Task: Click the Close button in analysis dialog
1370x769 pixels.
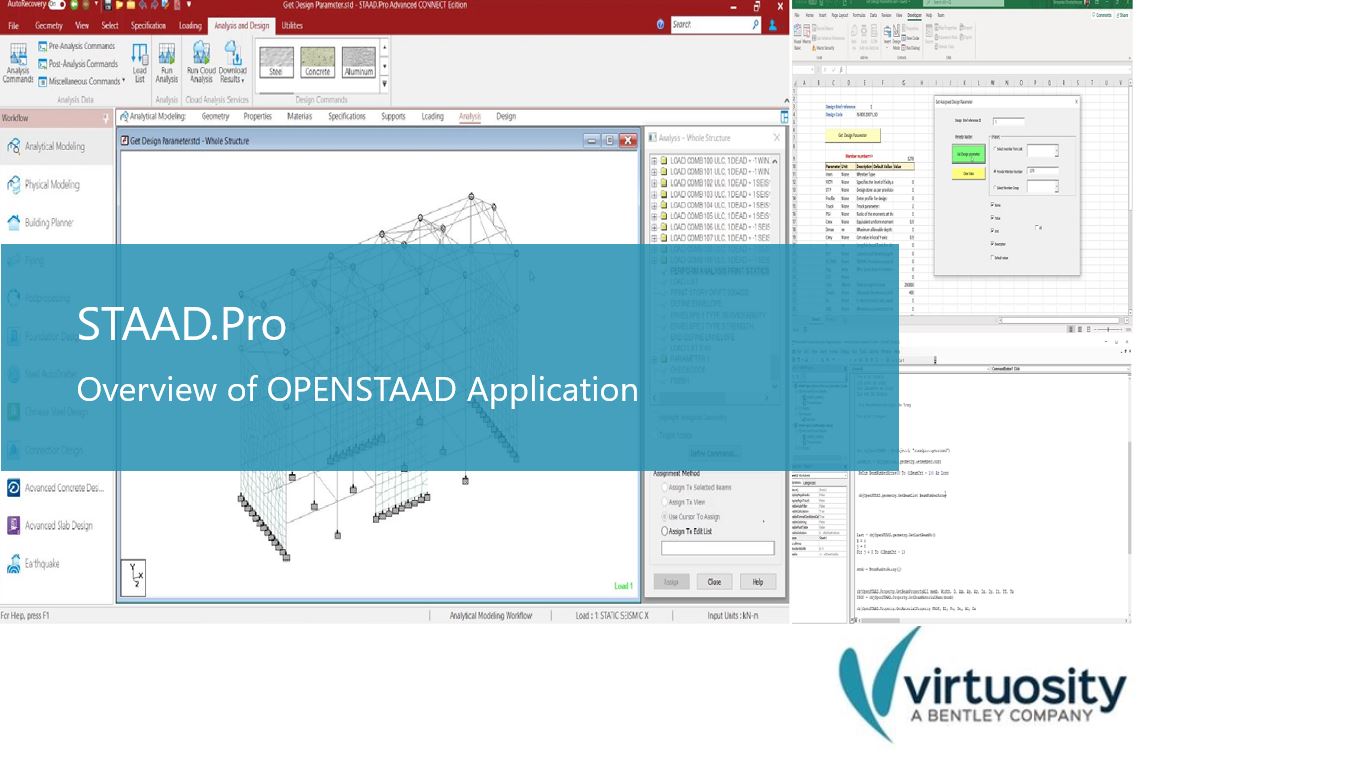Action: tap(714, 581)
